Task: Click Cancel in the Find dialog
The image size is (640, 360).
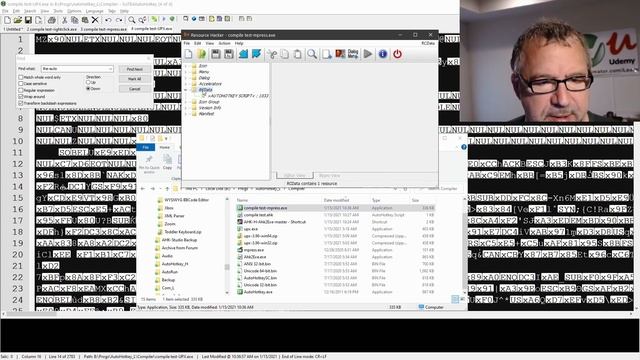Action: (x=135, y=89)
